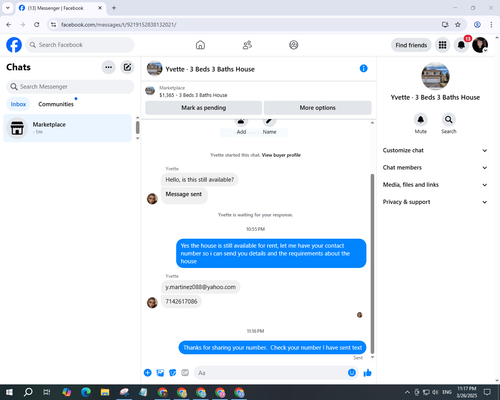Screen dimensions: 500x400
Task: Click the Find friends button
Action: [411, 45]
